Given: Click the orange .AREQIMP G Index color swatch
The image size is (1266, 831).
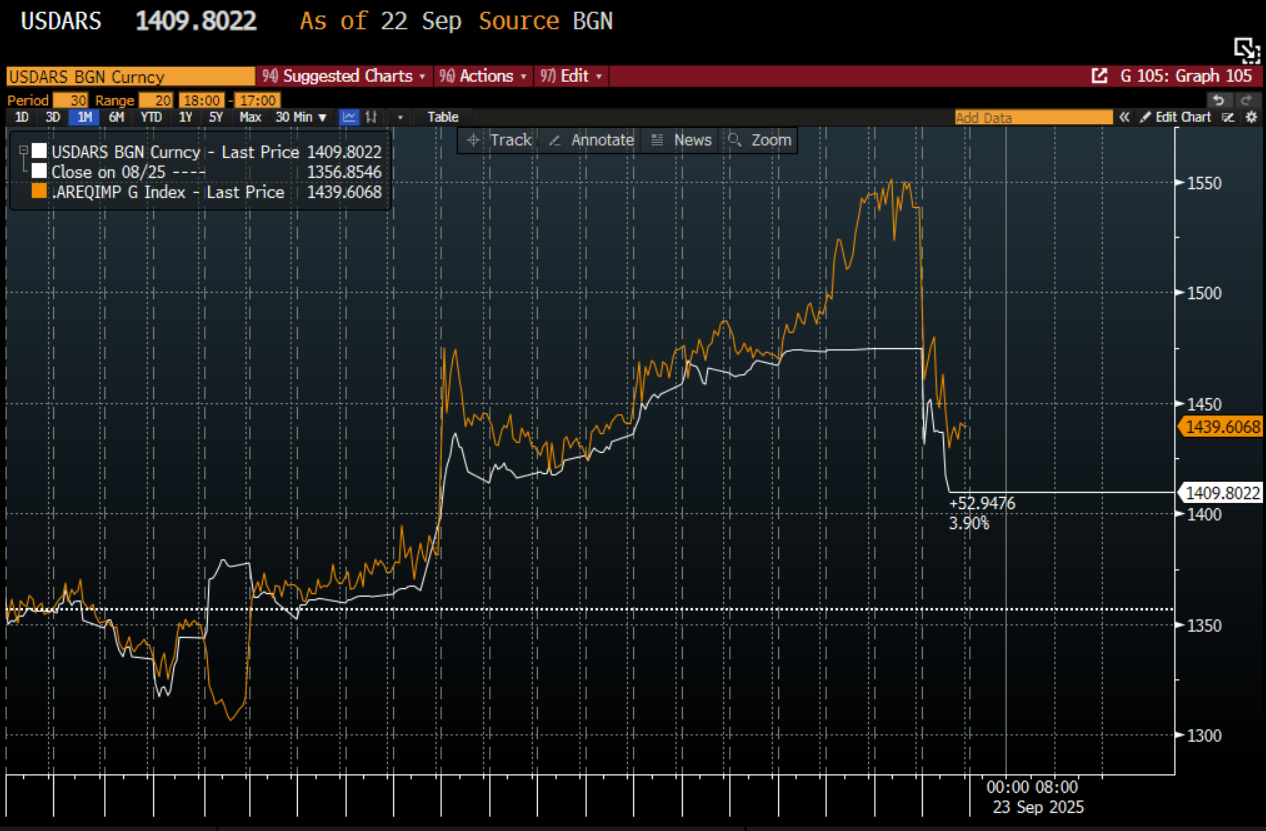Looking at the screenshot, I should pyautogui.click(x=39, y=192).
